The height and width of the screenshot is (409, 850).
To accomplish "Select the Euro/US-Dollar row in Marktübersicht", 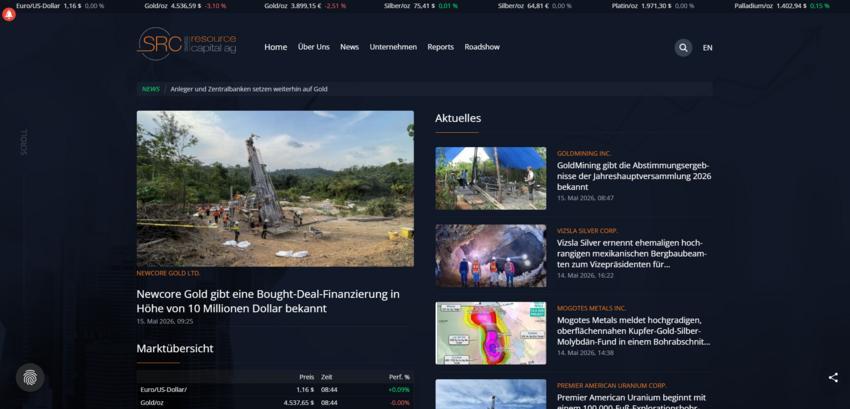I will pyautogui.click(x=275, y=389).
